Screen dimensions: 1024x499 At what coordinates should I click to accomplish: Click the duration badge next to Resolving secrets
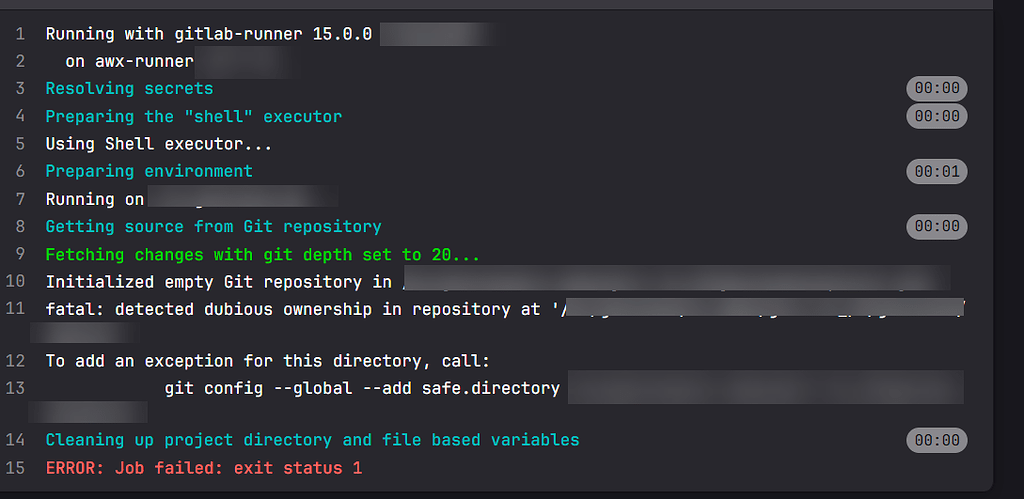(936, 88)
